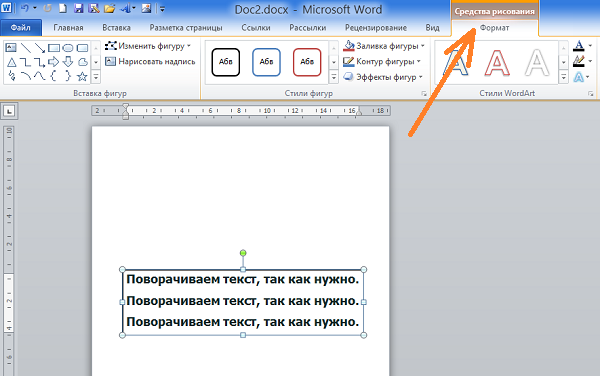Click Нарисовать надпись button
This screenshot has width=600, height=376.
[x=150, y=61]
